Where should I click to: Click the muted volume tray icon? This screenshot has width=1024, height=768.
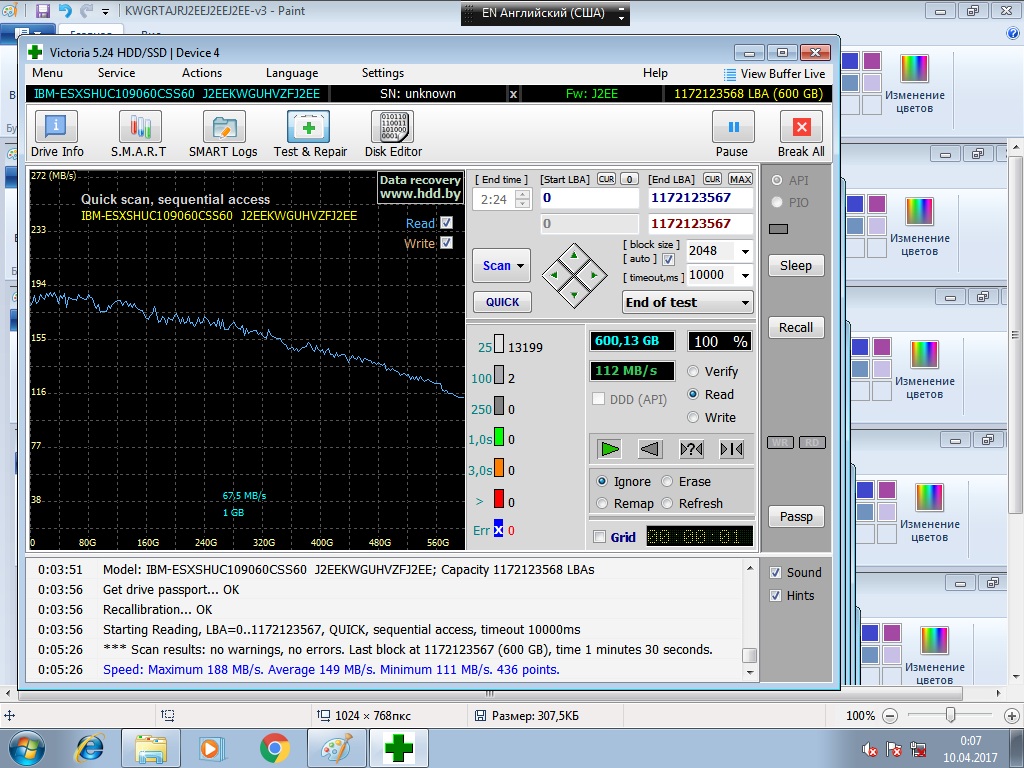pos(869,749)
